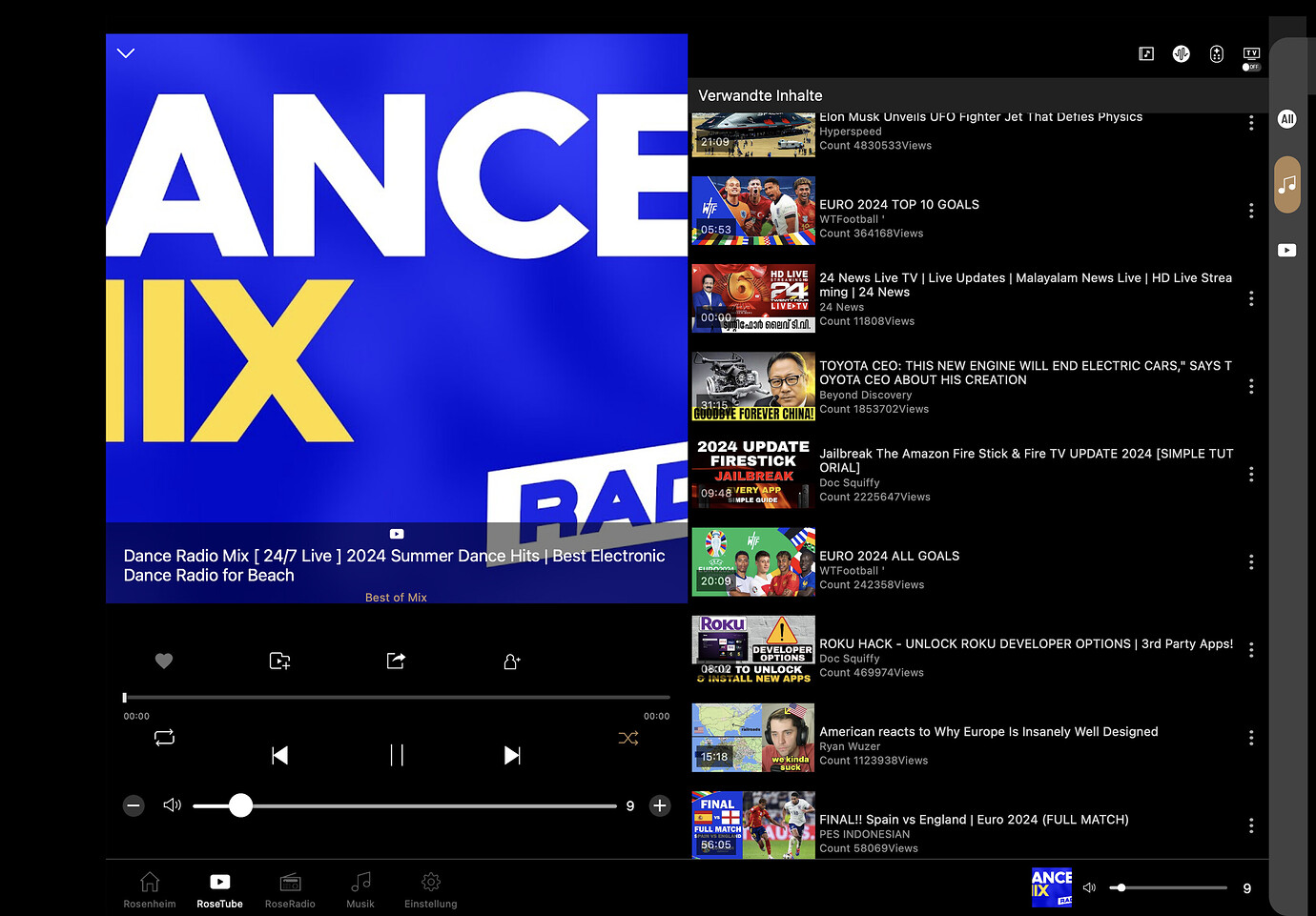Click the round equalizer icon in top bar
Viewport: 1316px width, 916px height.
coord(1182,53)
